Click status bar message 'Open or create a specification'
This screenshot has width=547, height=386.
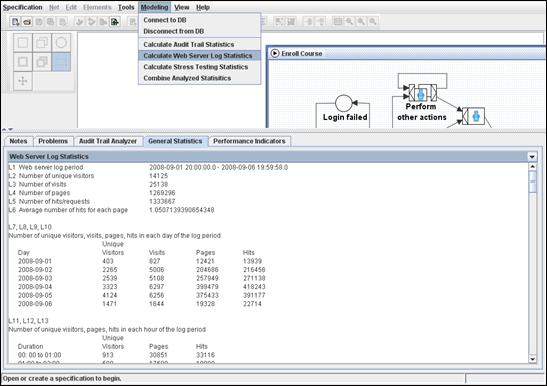click(x=62, y=378)
